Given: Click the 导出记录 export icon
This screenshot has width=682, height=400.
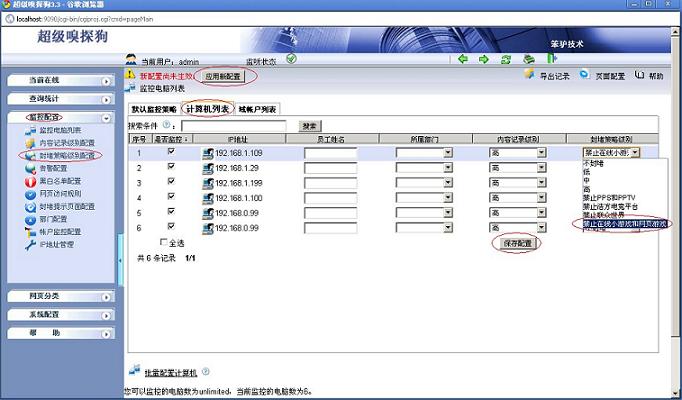Looking at the screenshot, I should [530, 75].
